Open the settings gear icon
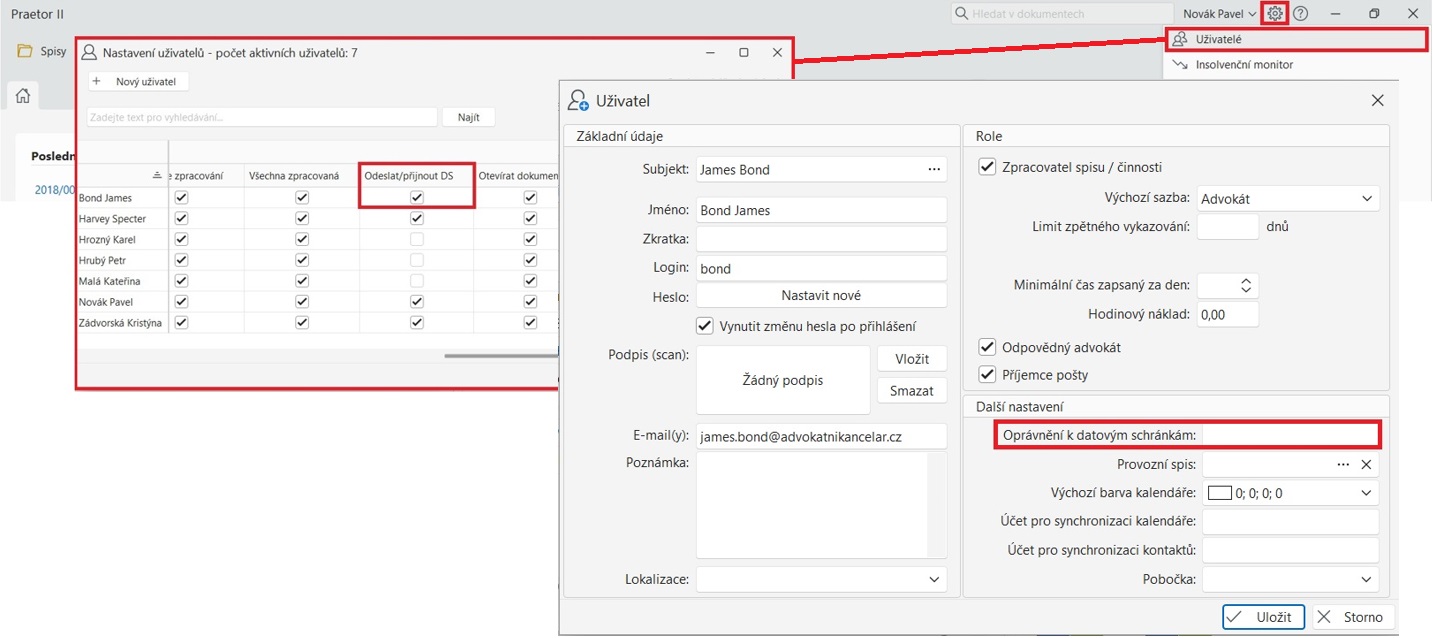Image resolution: width=1433 pixels, height=638 pixels. pos(1274,14)
